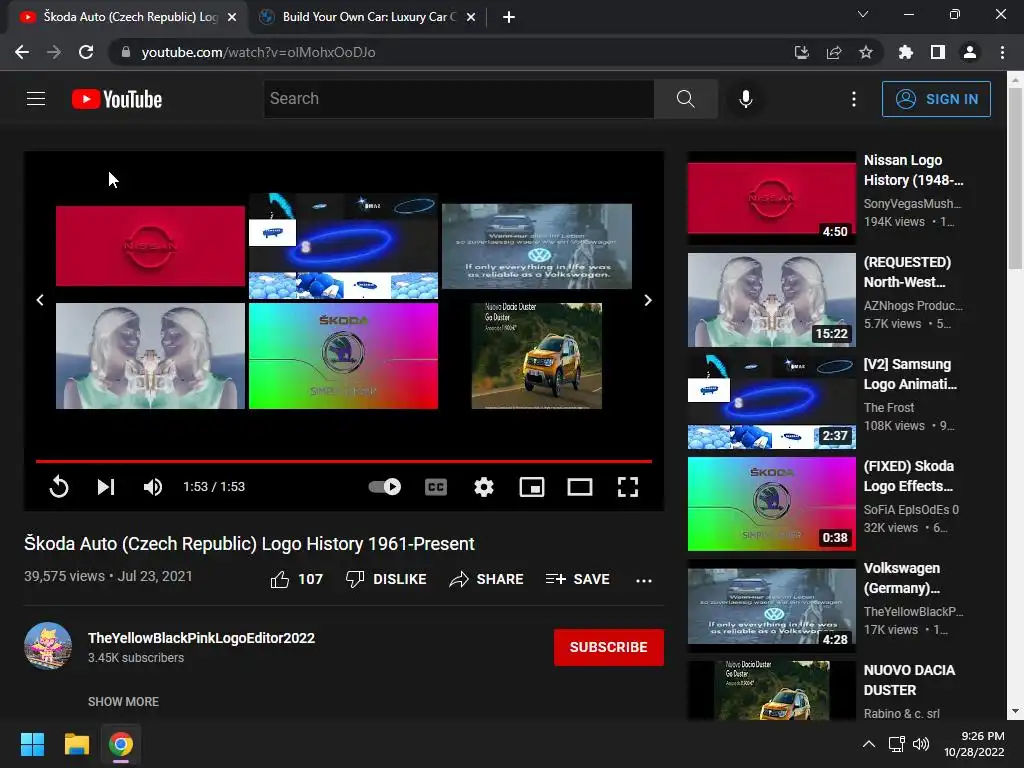Screen dimensions: 1024x768
Task: Open TheYellowBlackPinkLogoEditor2022 channel name link
Action: click(201, 638)
